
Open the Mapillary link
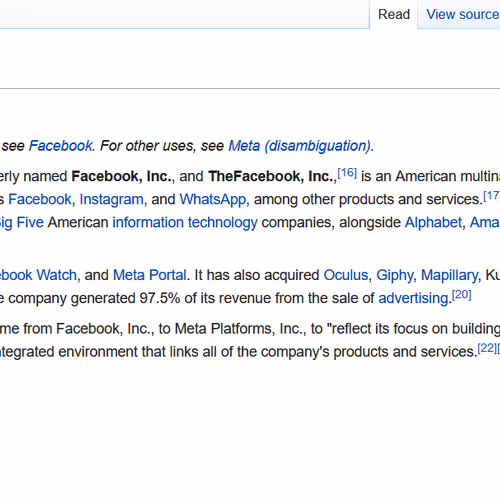(x=449, y=275)
